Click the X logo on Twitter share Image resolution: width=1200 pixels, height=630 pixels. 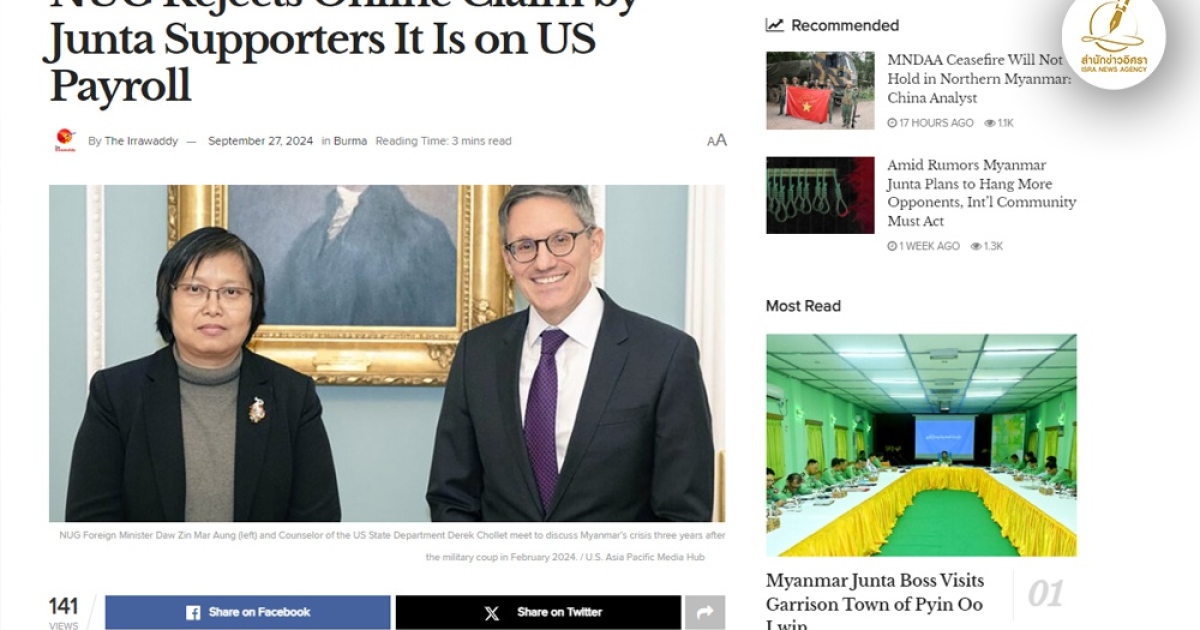492,613
